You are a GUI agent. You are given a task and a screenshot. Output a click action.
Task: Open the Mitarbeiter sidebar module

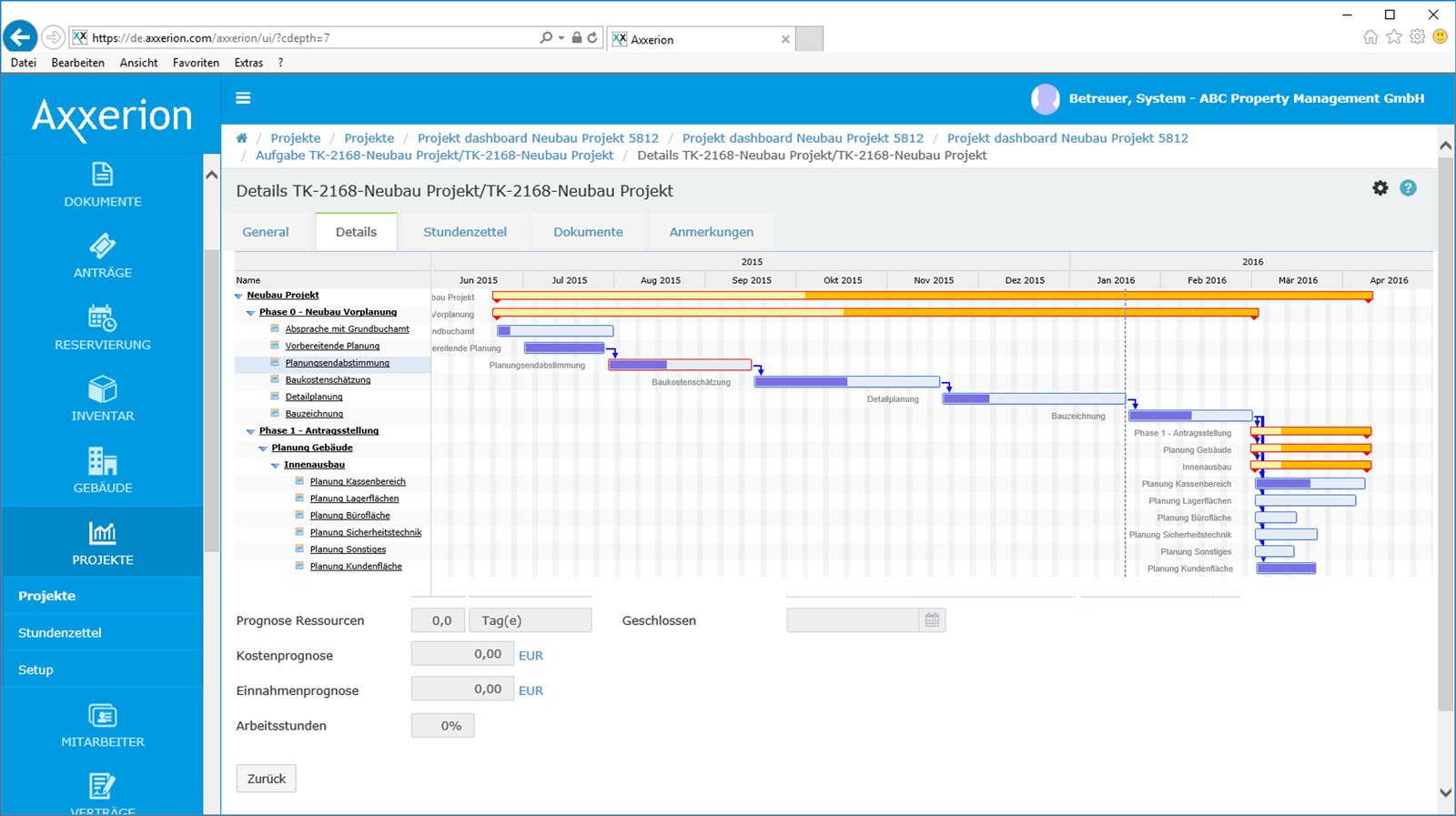click(x=103, y=725)
